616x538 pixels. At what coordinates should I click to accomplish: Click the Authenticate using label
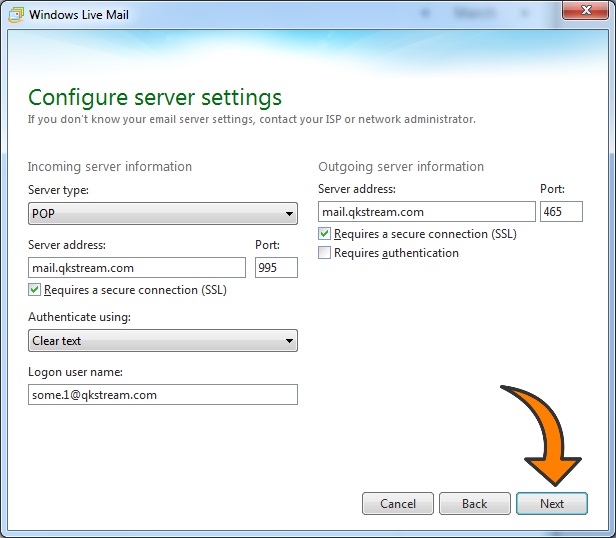click(x=79, y=317)
